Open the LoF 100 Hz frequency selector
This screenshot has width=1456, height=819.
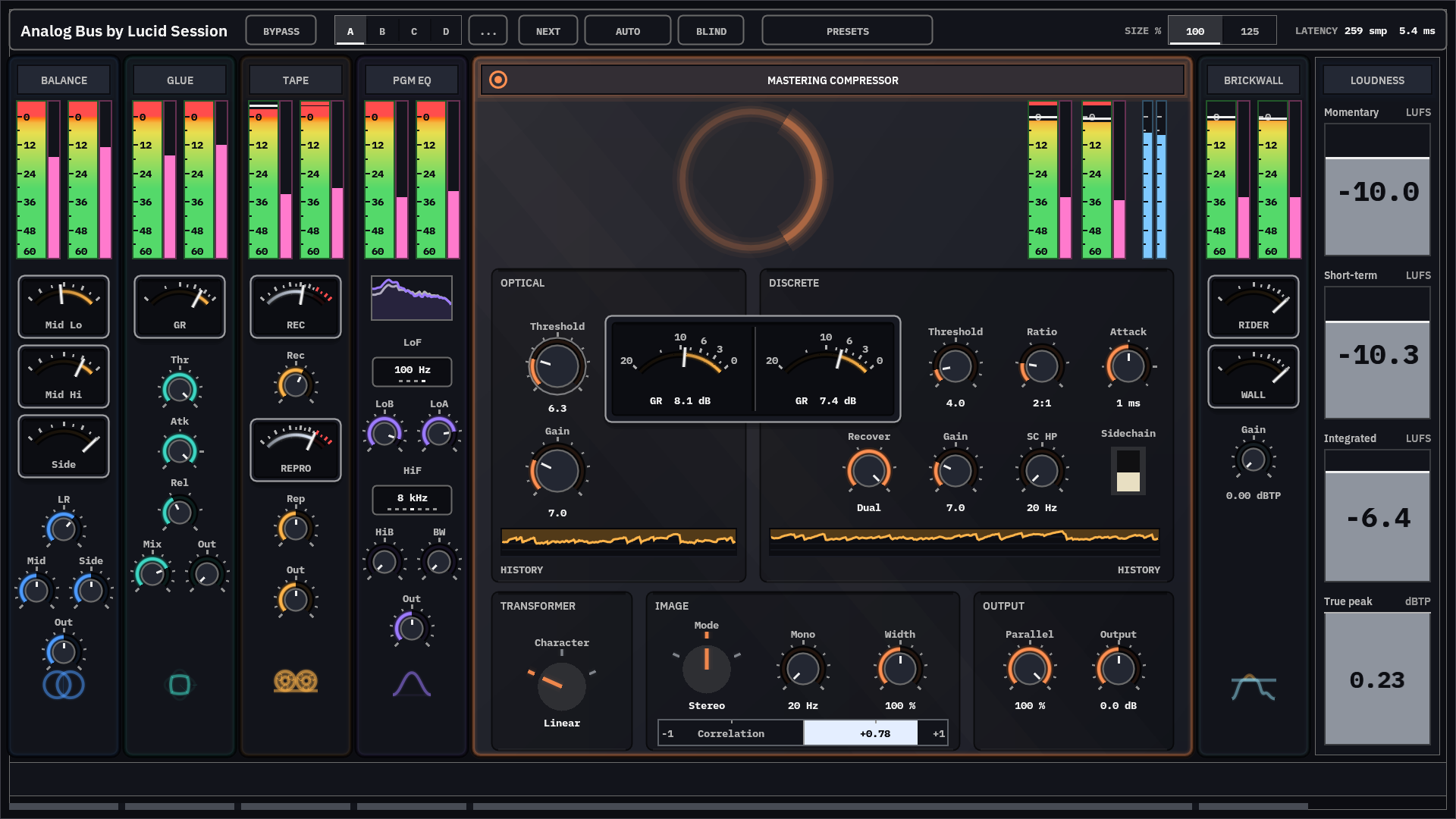coord(412,372)
